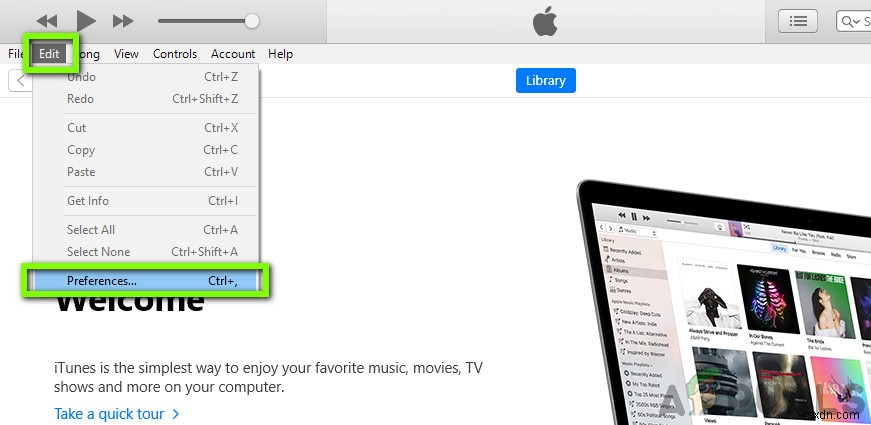Click the chevron next to quick tour

(x=176, y=414)
